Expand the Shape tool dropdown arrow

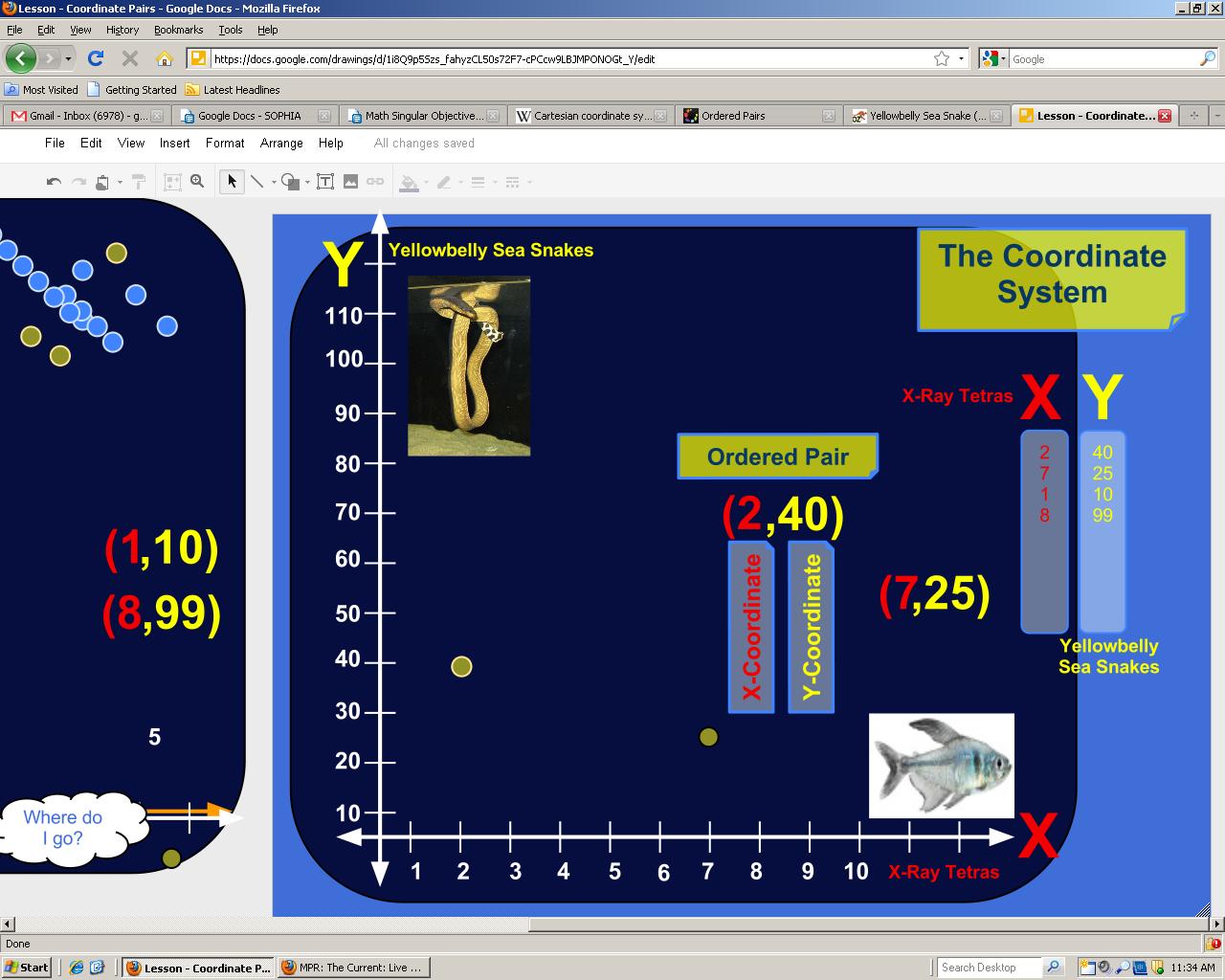(307, 182)
